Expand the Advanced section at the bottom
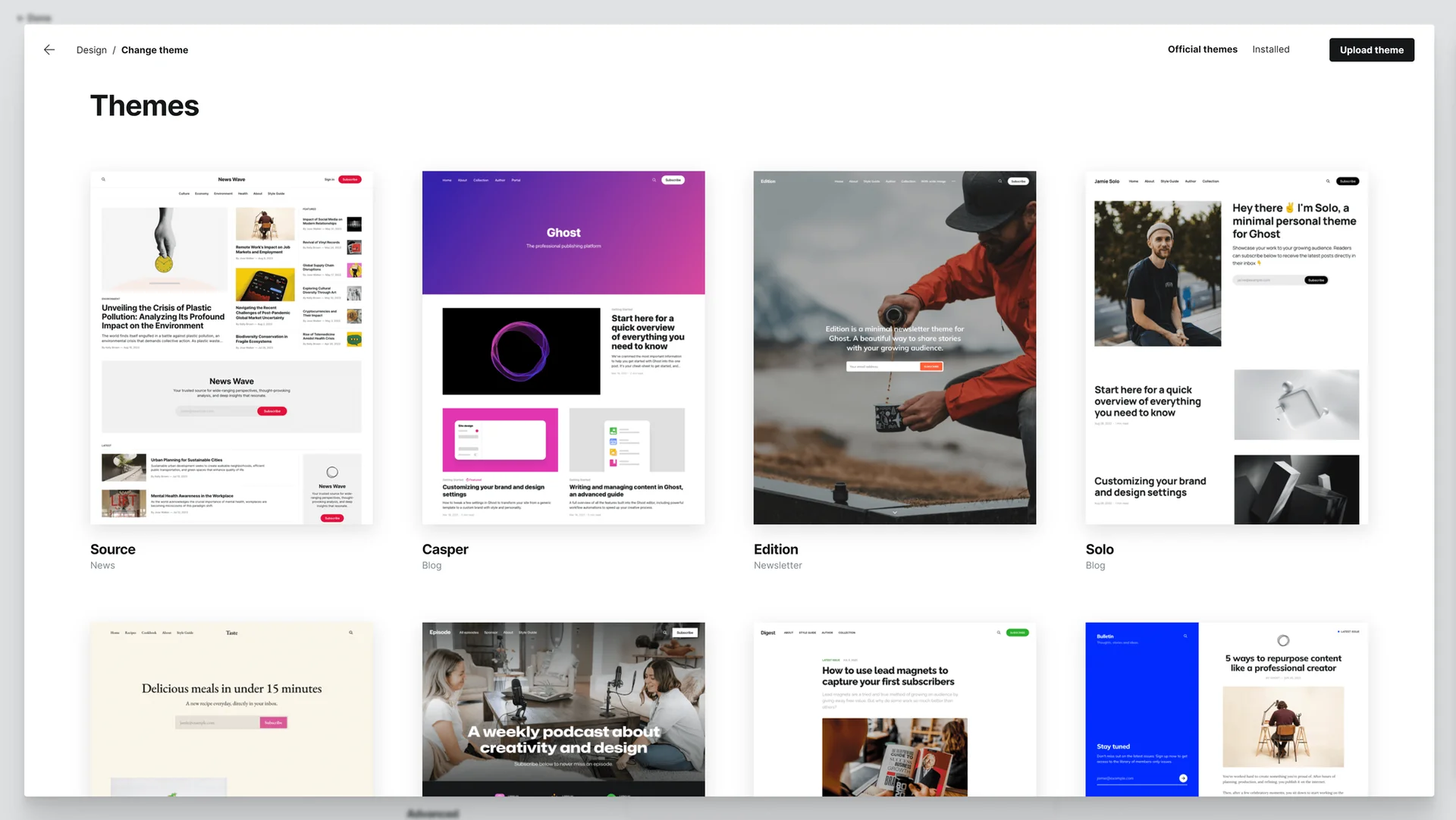Screen dimensions: 1456x820 click(432, 812)
